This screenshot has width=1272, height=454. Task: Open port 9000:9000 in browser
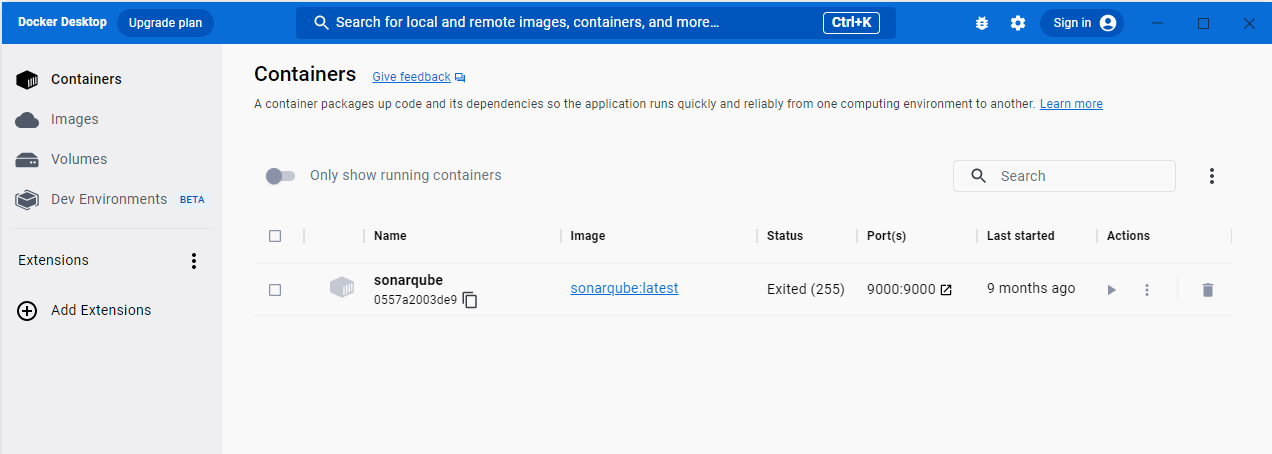(946, 290)
